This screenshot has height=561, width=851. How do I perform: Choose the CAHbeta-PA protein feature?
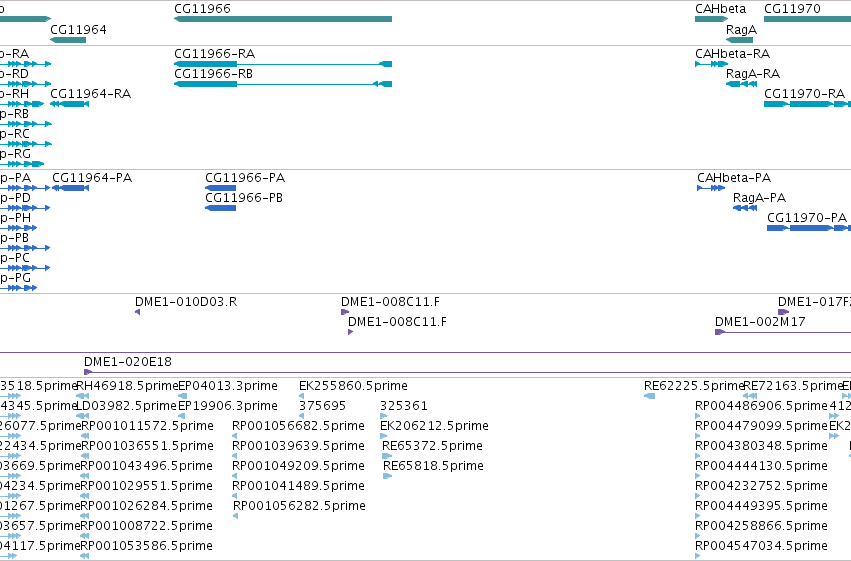[711, 188]
